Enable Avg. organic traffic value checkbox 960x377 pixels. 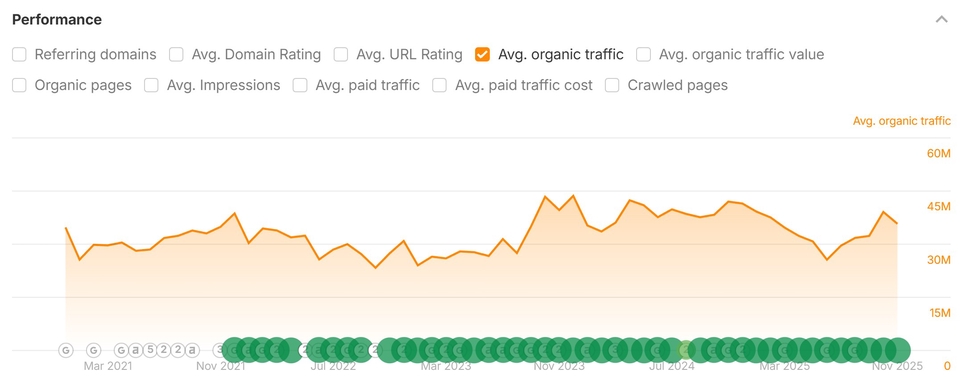pos(643,54)
